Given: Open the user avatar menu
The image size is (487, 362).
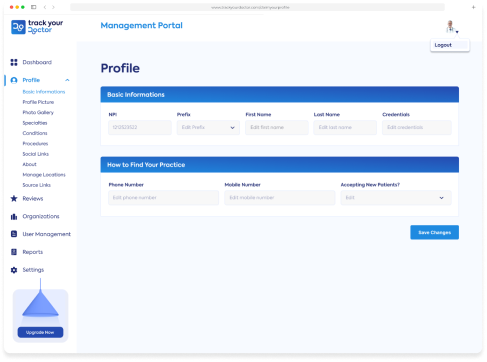Looking at the screenshot, I should [x=452, y=27].
